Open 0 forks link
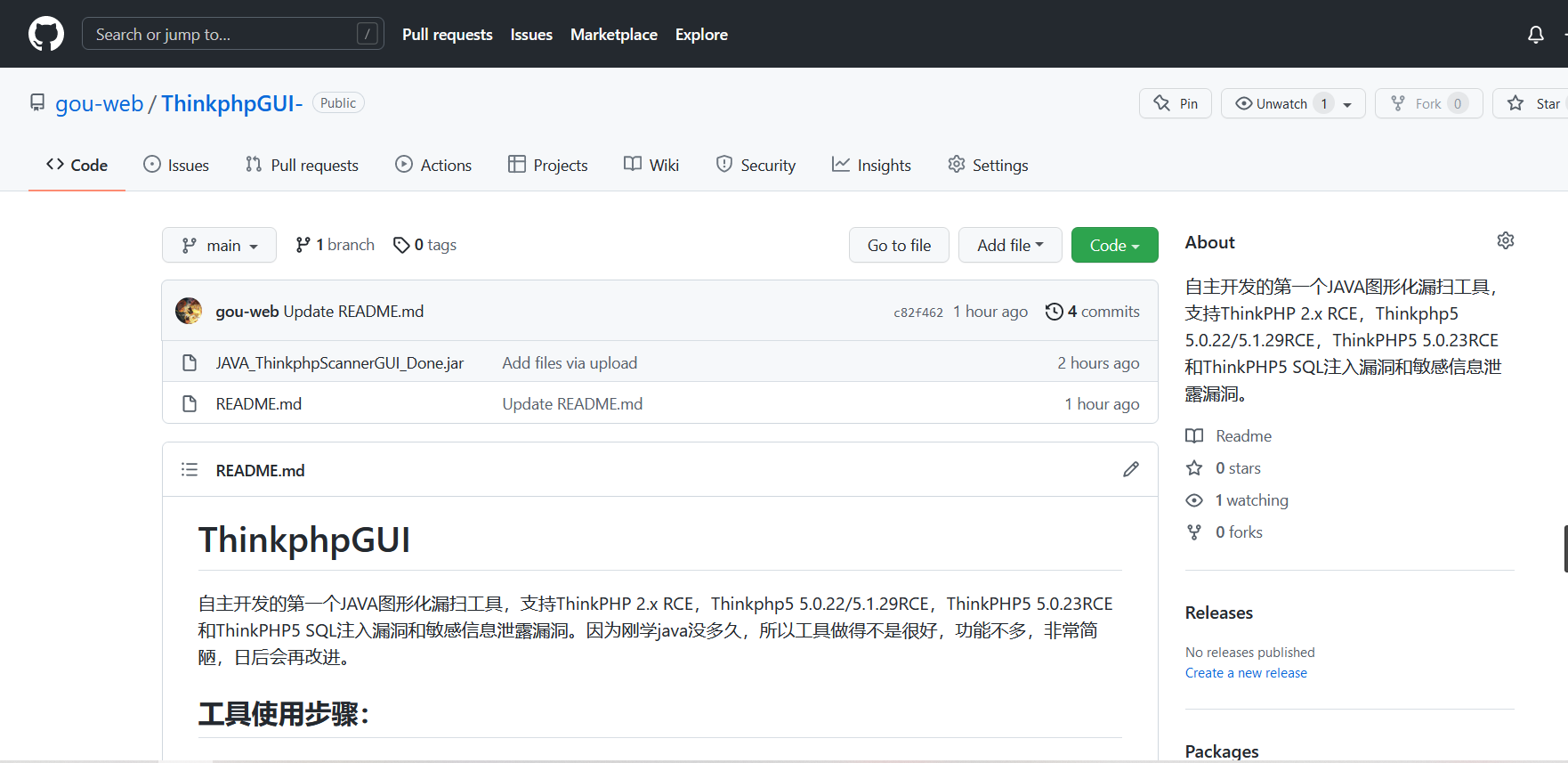This screenshot has width=1568, height=763. pyautogui.click(x=1239, y=532)
